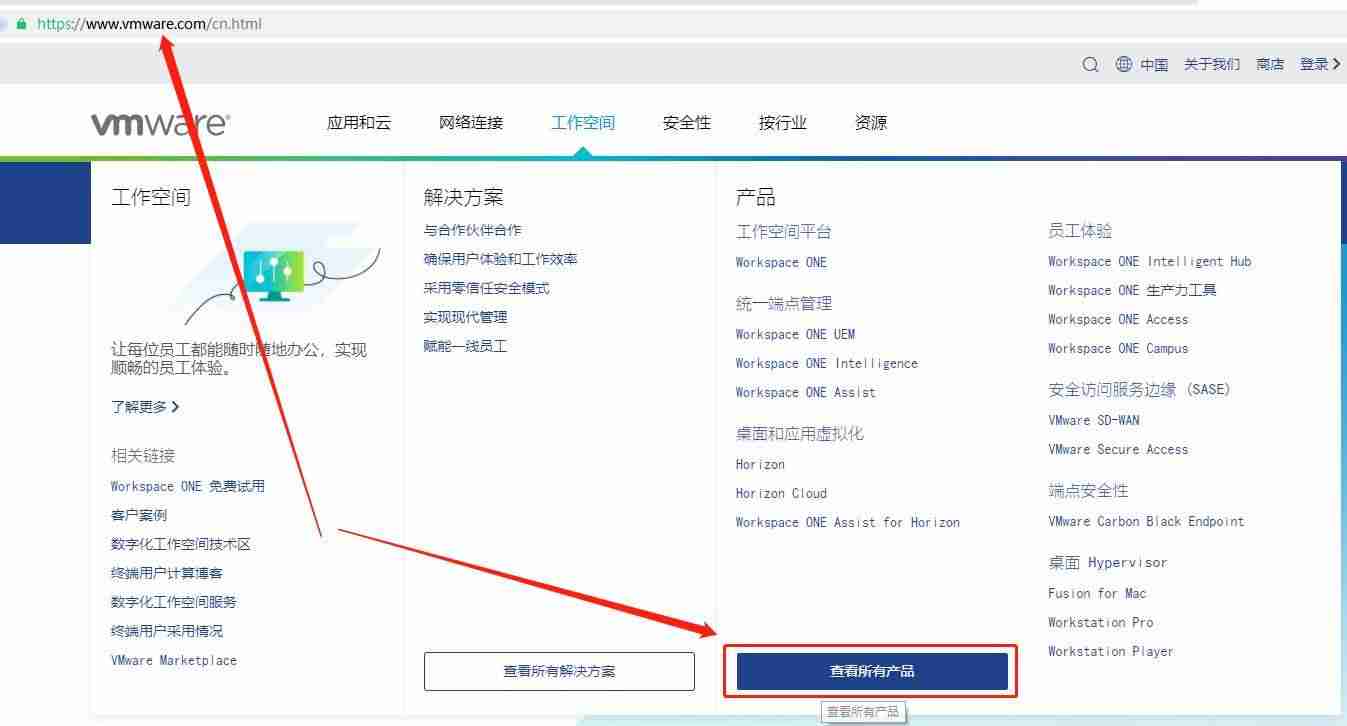Open 赋能一线员工 link
The width and height of the screenshot is (1347, 726).
(x=465, y=346)
